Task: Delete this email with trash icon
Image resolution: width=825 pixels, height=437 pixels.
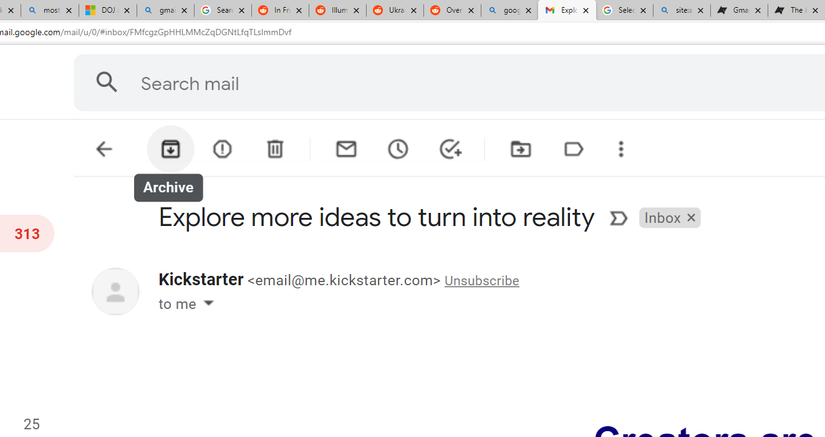Action: pyautogui.click(x=275, y=149)
